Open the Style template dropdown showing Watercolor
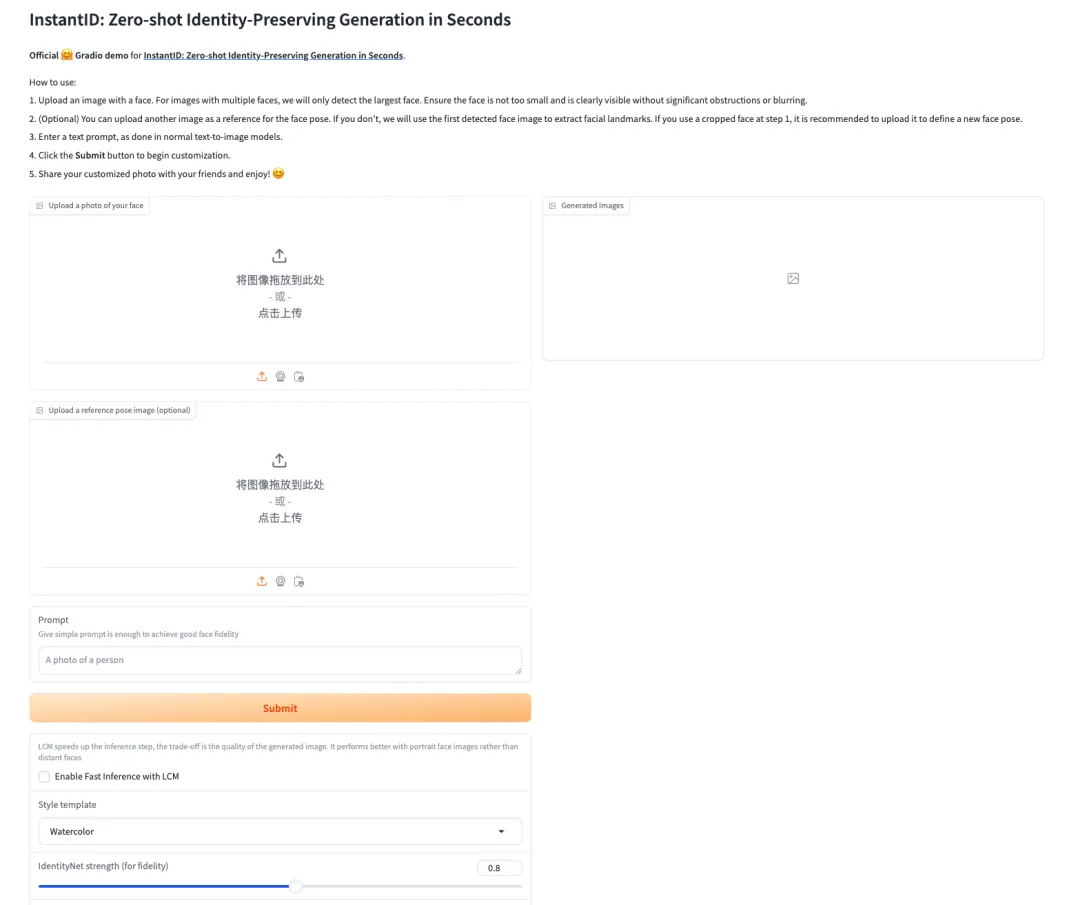This screenshot has width=1080, height=905. (280, 831)
